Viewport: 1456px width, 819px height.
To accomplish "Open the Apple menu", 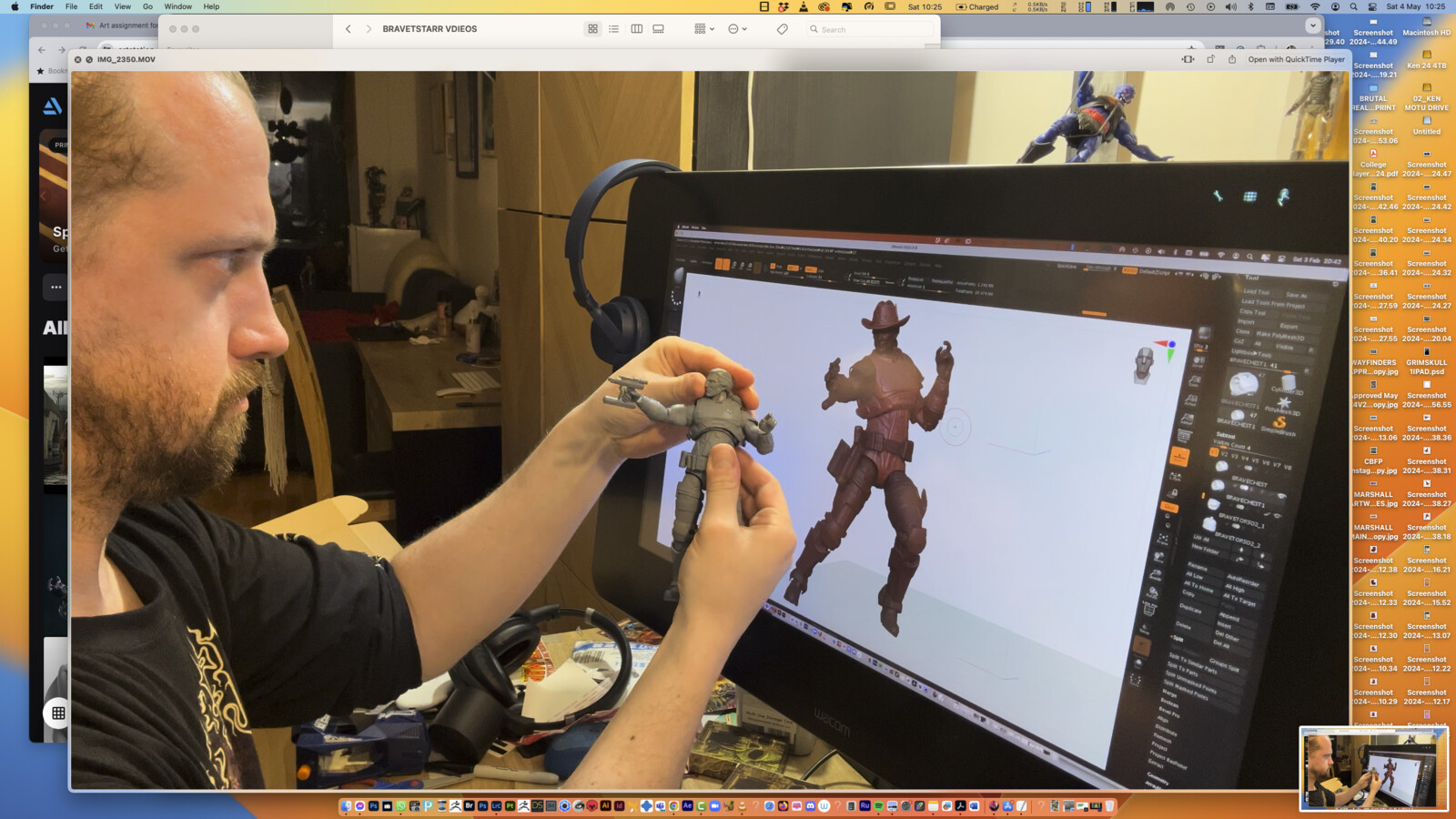I will tap(15, 6).
